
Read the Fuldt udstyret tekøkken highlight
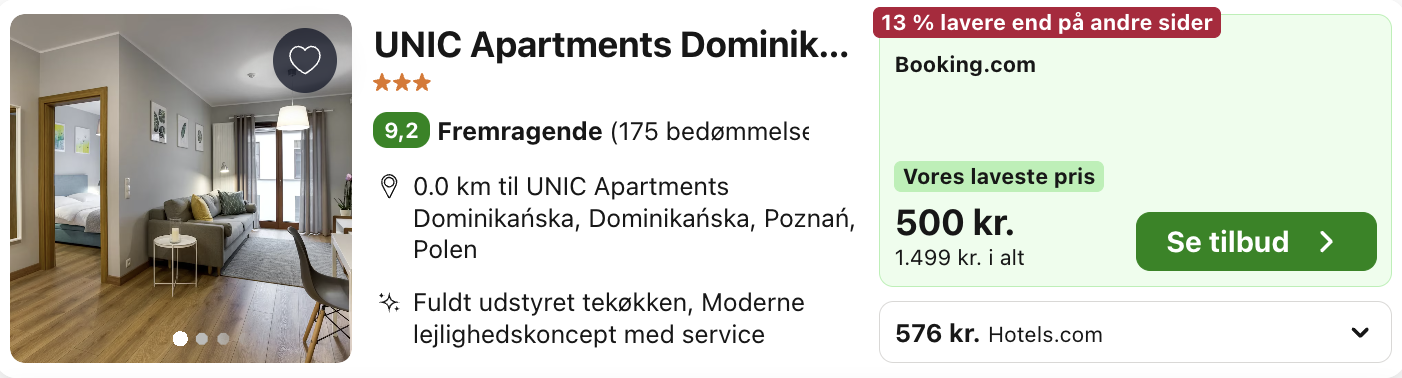[x=609, y=318]
